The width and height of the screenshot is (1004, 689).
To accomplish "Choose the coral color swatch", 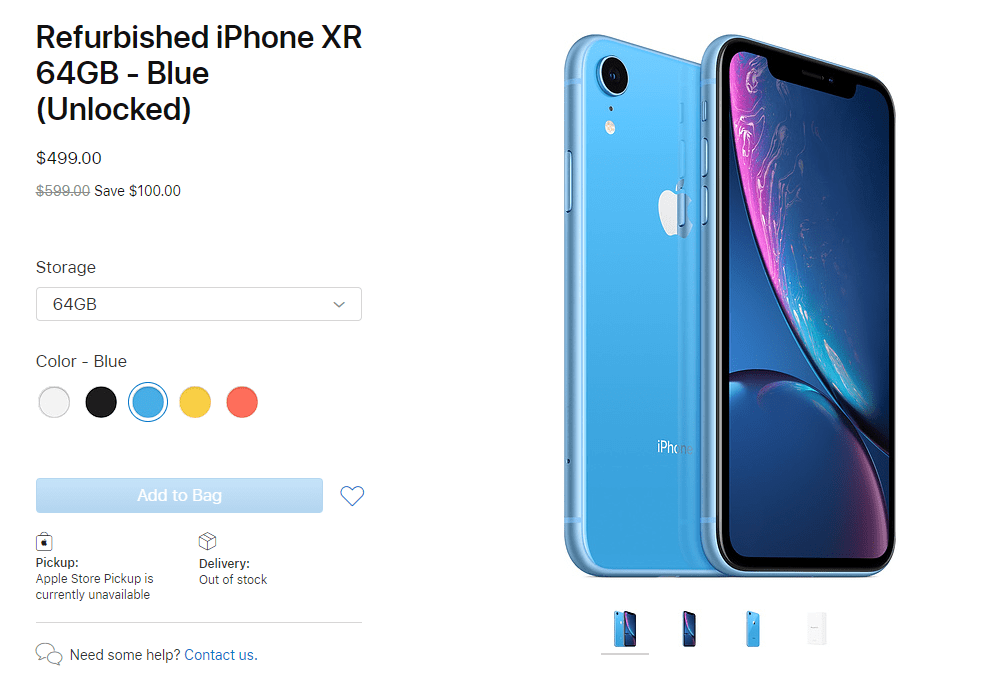I will tap(242, 402).
